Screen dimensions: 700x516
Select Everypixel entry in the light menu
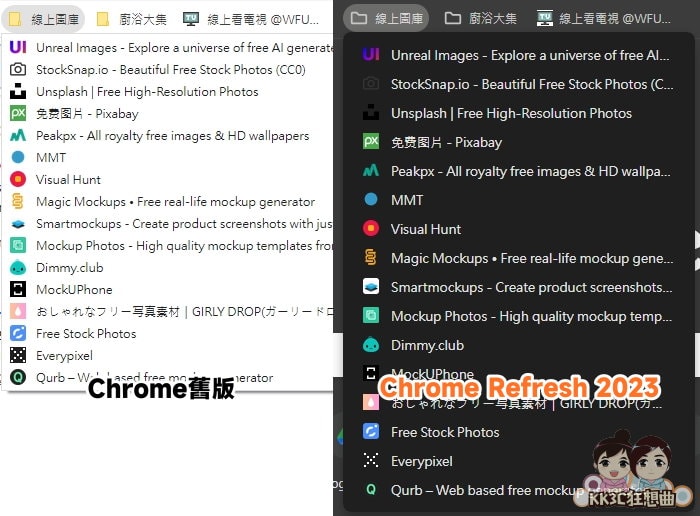168,355
